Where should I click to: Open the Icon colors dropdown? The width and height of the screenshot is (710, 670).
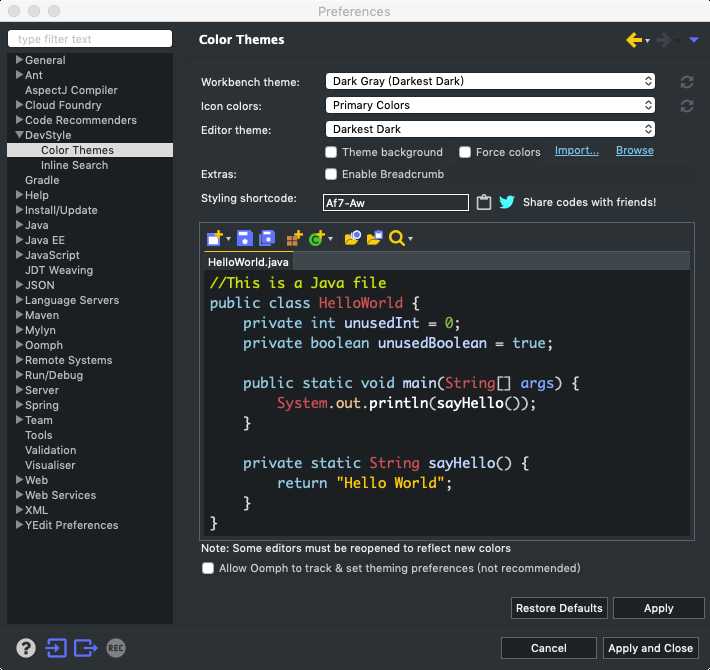pyautogui.click(x=490, y=105)
